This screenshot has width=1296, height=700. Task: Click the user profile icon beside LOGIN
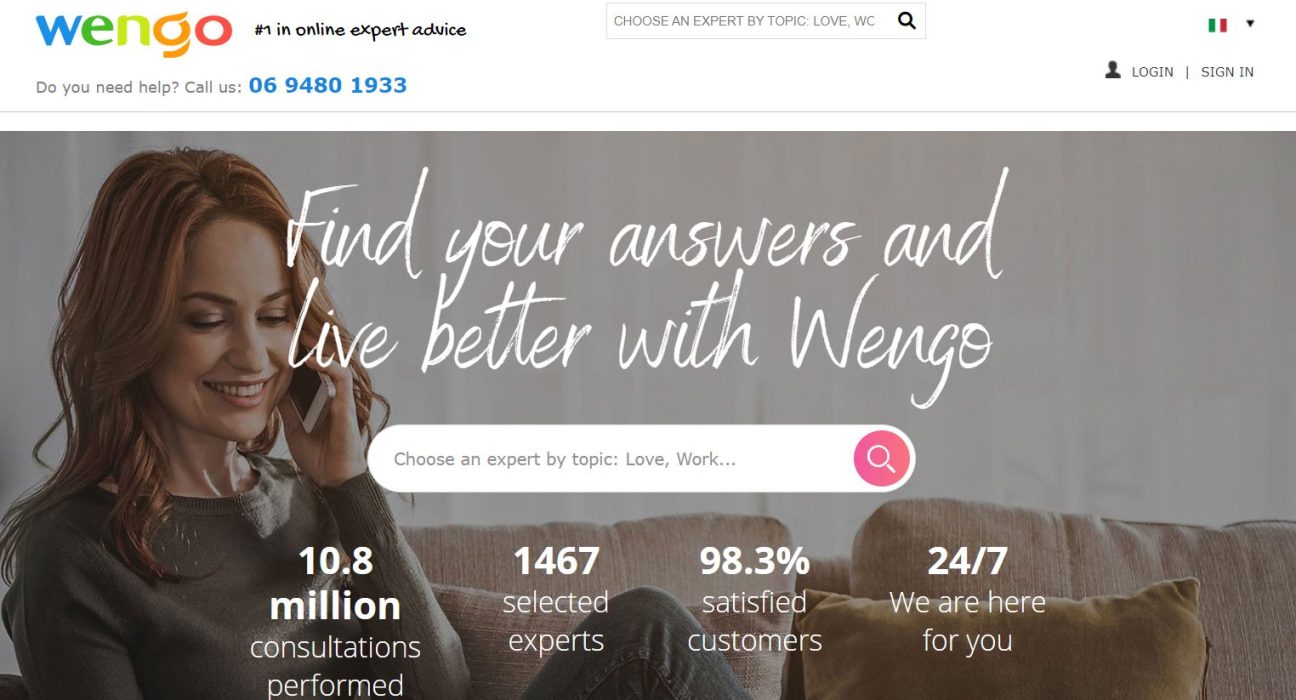tap(1113, 70)
